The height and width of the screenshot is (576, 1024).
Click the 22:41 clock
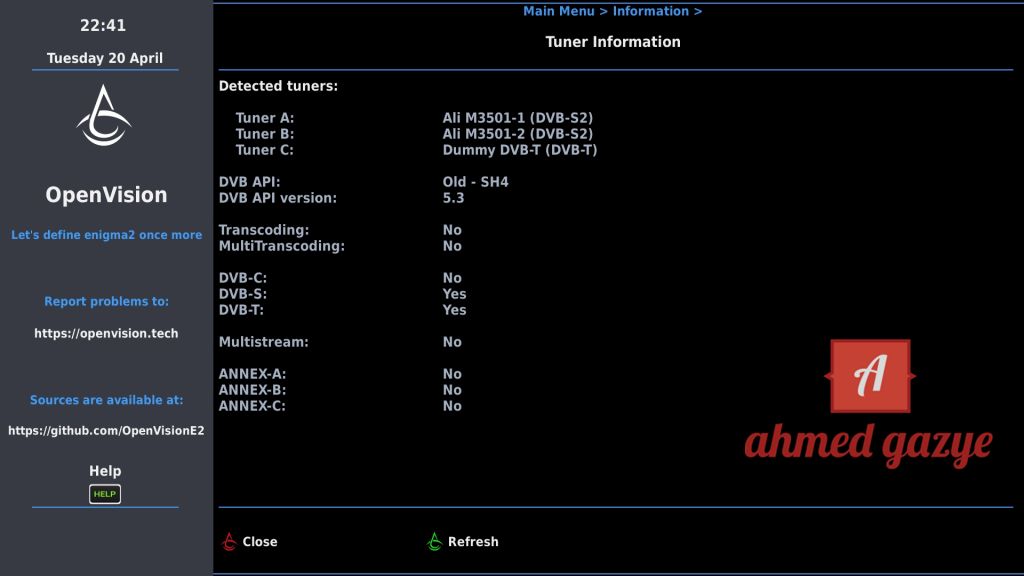pyautogui.click(x=103, y=25)
